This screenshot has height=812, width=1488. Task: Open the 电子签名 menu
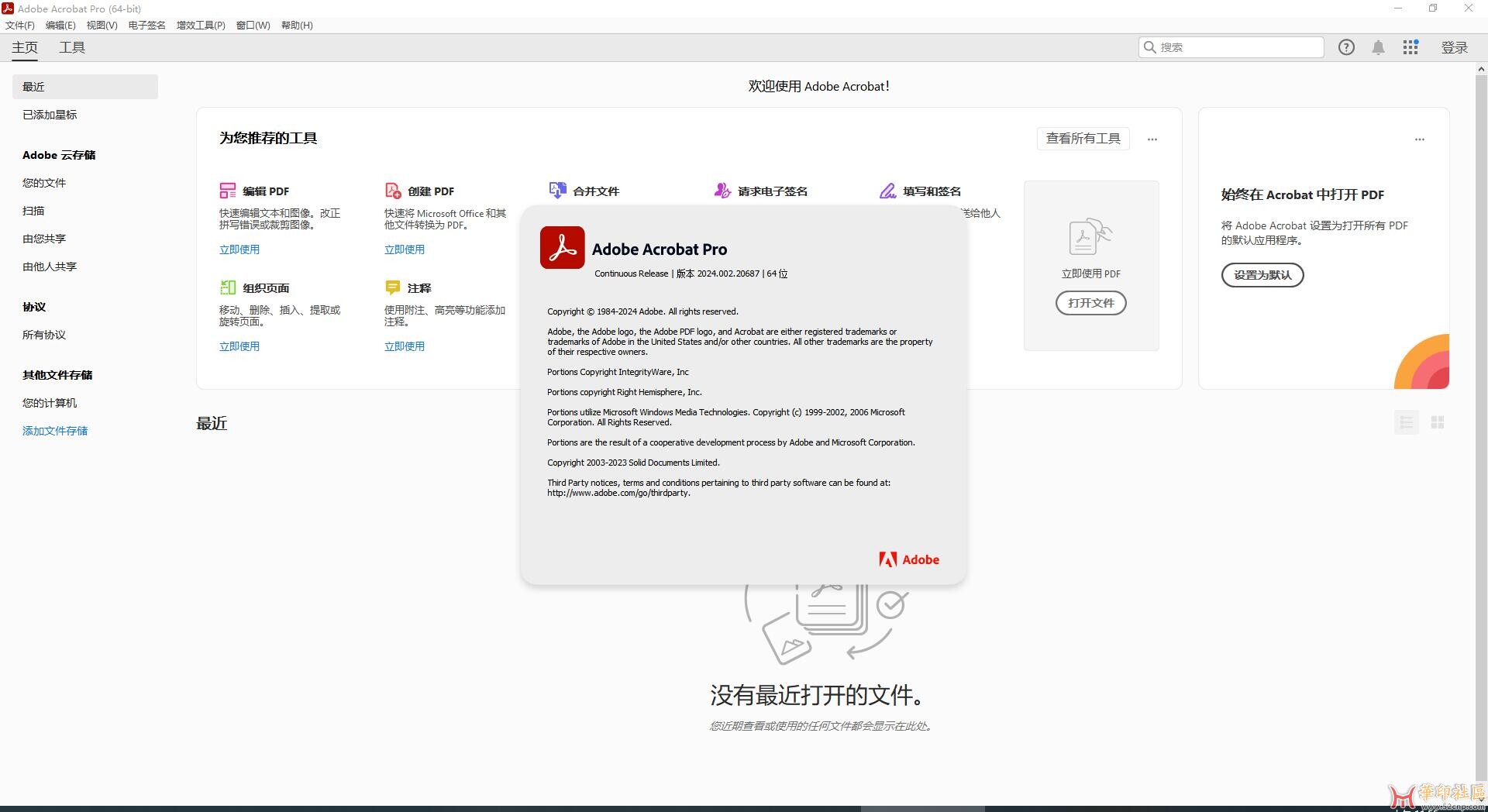point(146,26)
